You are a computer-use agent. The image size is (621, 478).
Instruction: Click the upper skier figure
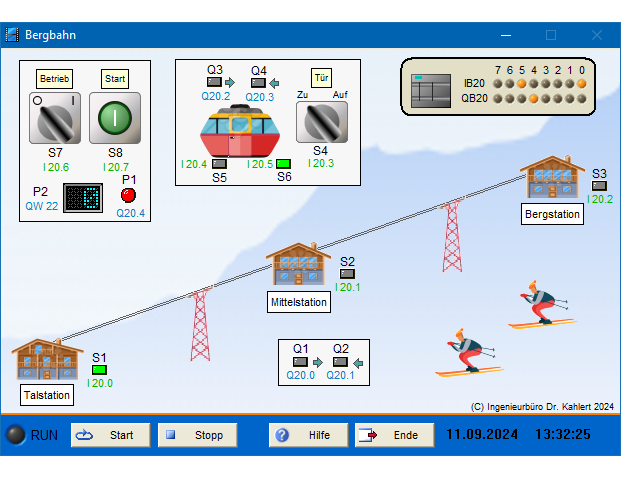point(542,305)
